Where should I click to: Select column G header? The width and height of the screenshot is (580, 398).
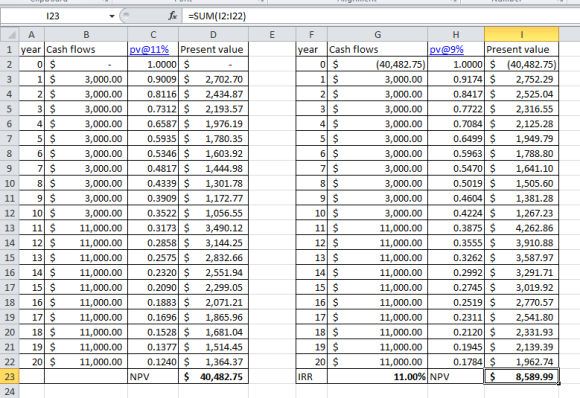tap(377, 35)
